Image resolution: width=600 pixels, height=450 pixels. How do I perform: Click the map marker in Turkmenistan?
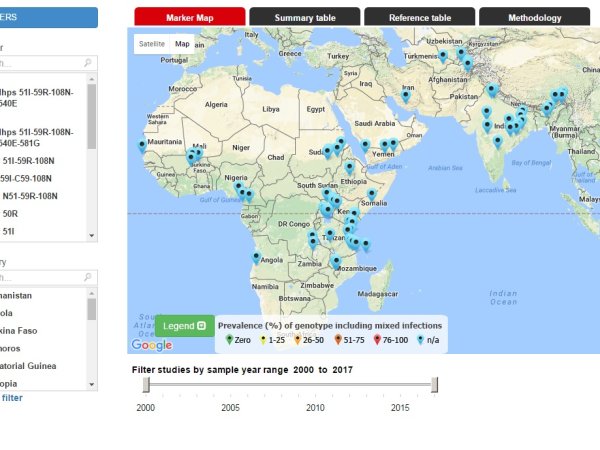pyautogui.click(x=442, y=56)
